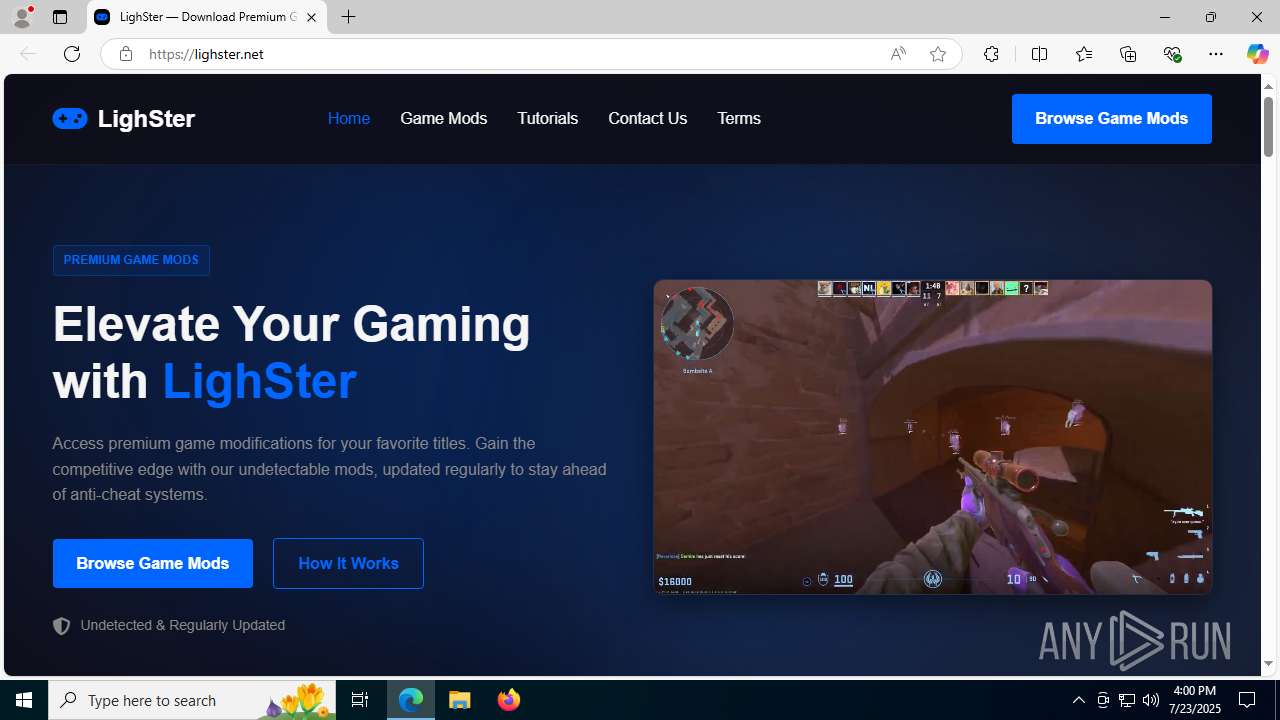Viewport: 1280px width, 720px height.
Task: Click the scrollbar down arrow
Action: coord(1268,663)
